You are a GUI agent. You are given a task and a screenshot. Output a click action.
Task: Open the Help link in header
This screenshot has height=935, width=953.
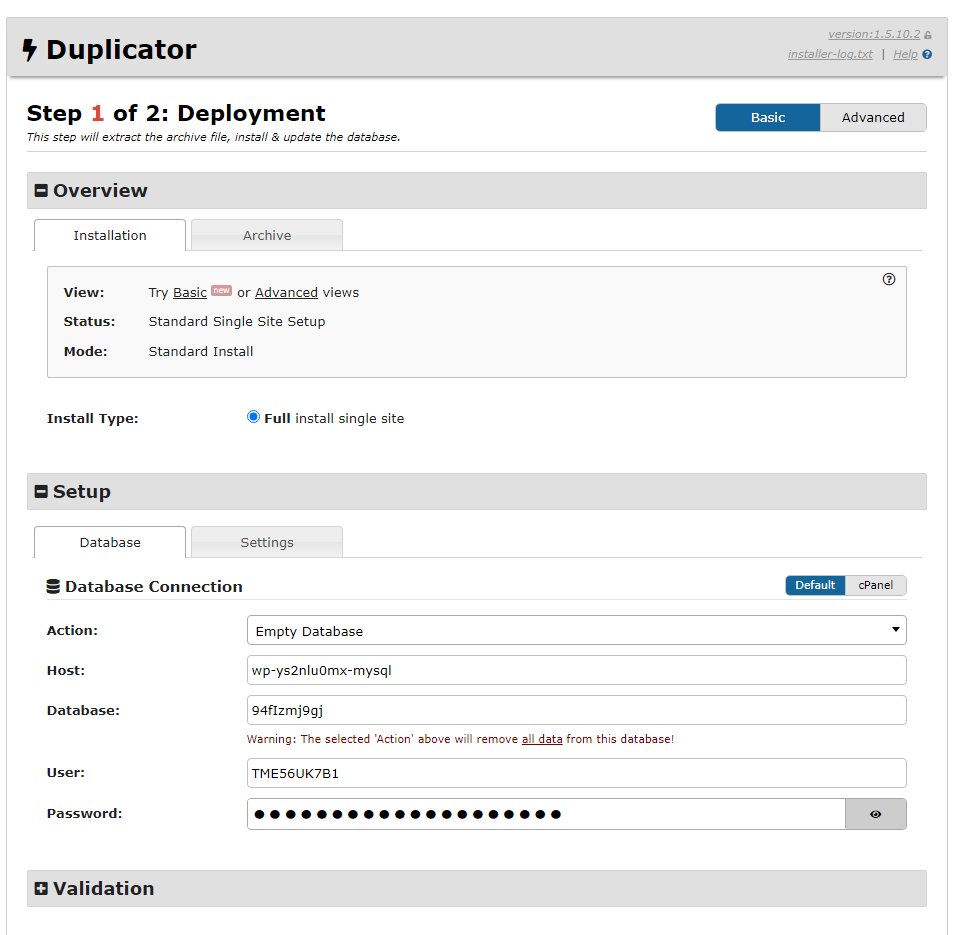[x=905, y=54]
